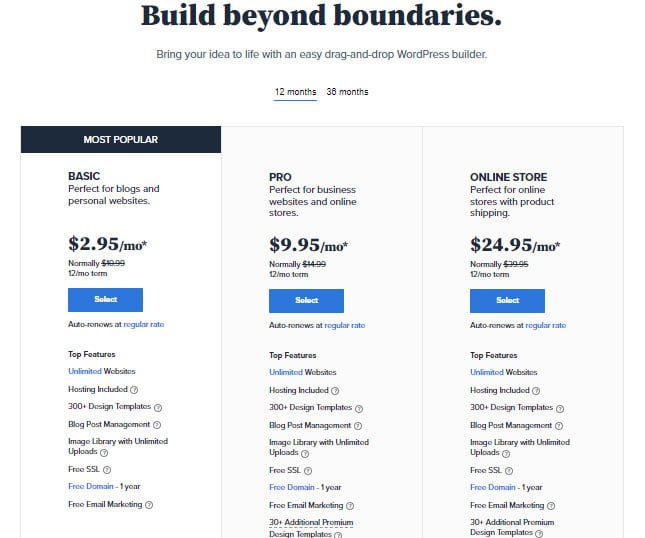Click info icon next to Online Store Hosting Included

(x=536, y=391)
